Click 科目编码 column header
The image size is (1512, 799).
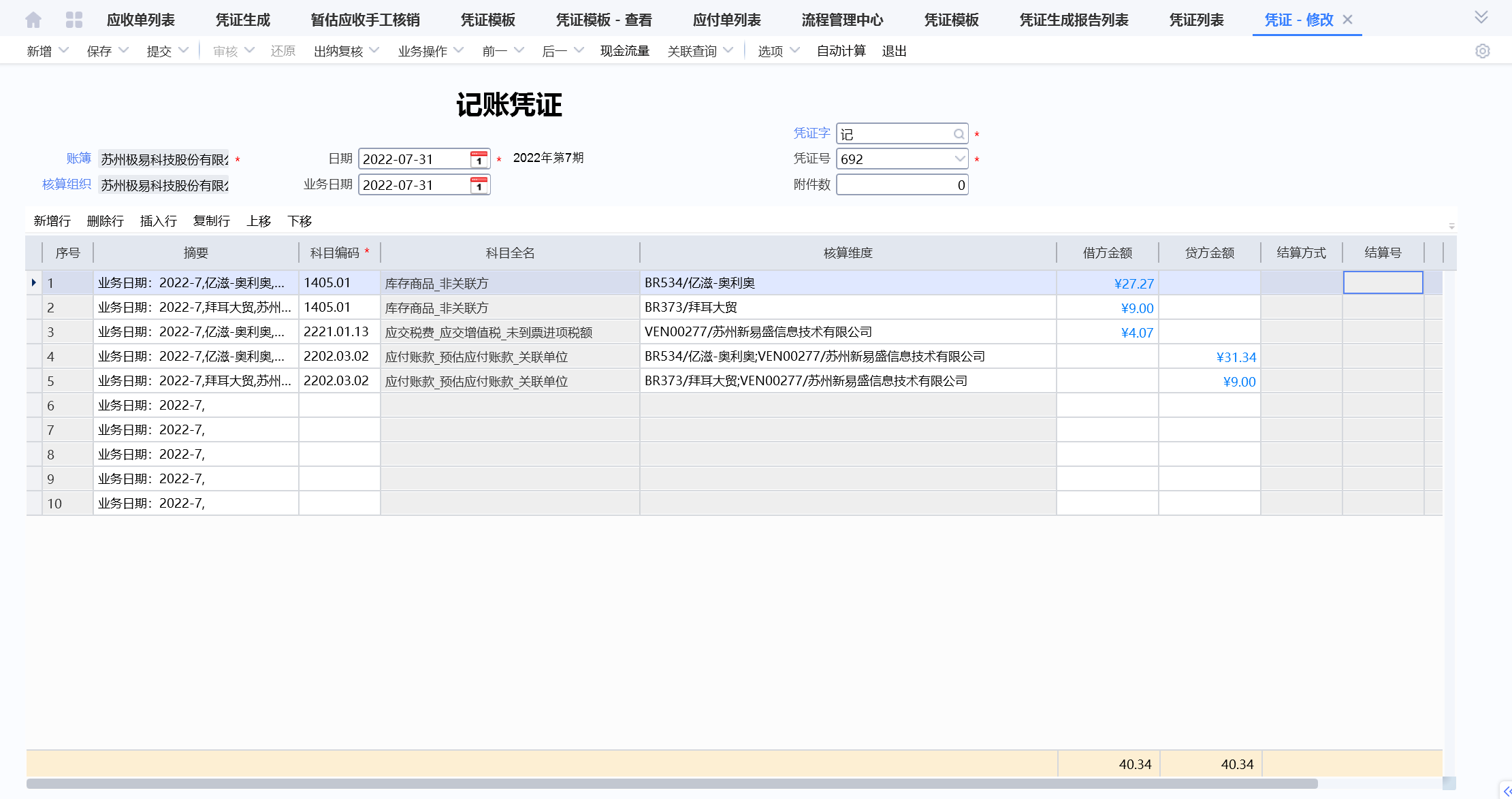click(339, 253)
